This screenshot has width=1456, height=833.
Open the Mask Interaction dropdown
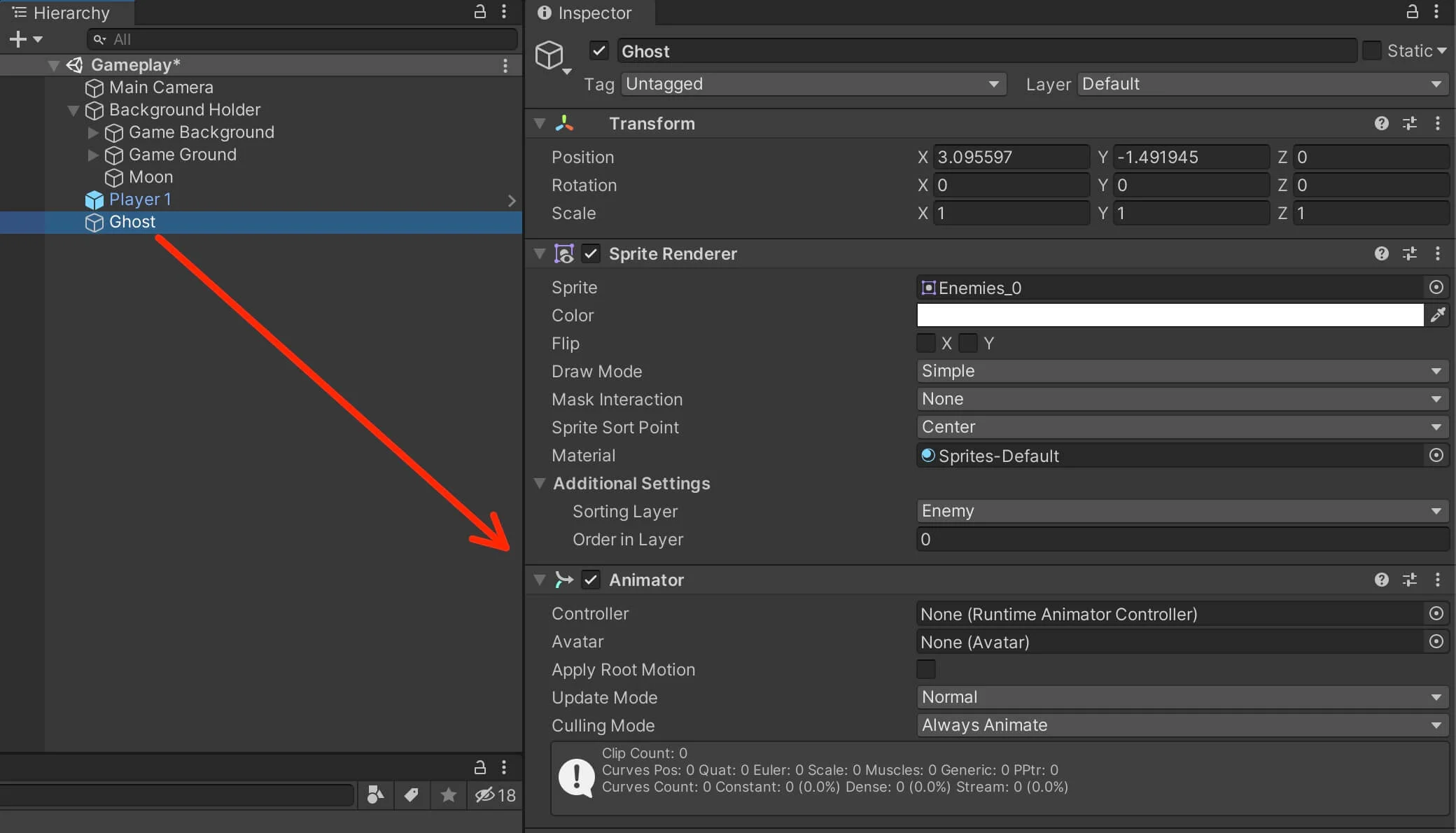click(1182, 399)
